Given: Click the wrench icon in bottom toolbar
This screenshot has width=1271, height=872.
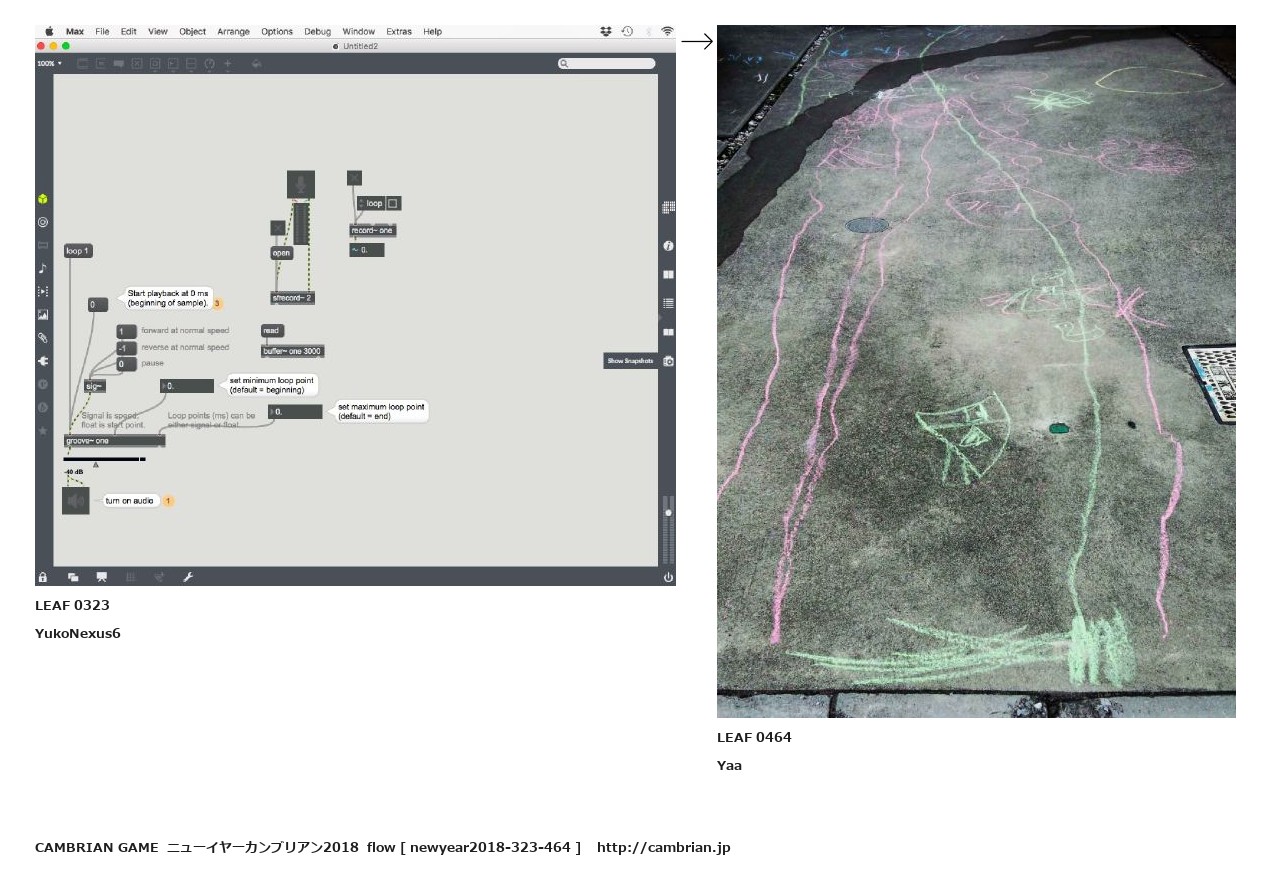Looking at the screenshot, I should 187,577.
